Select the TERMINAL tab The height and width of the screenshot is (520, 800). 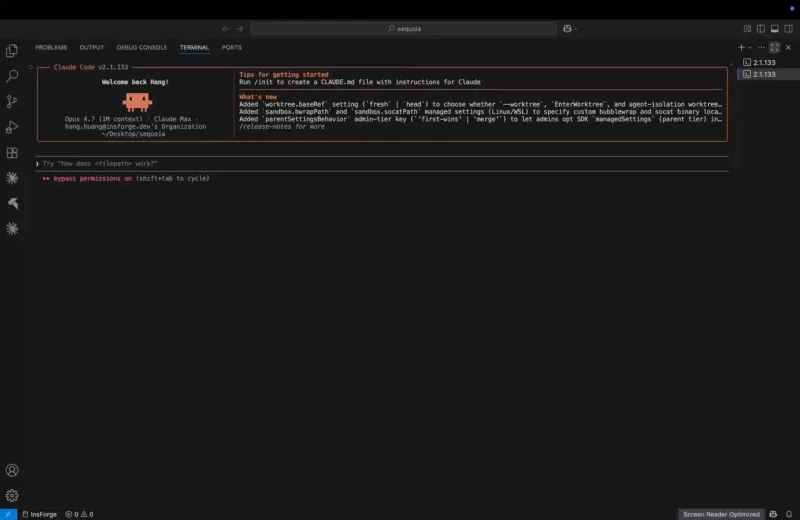click(x=194, y=47)
